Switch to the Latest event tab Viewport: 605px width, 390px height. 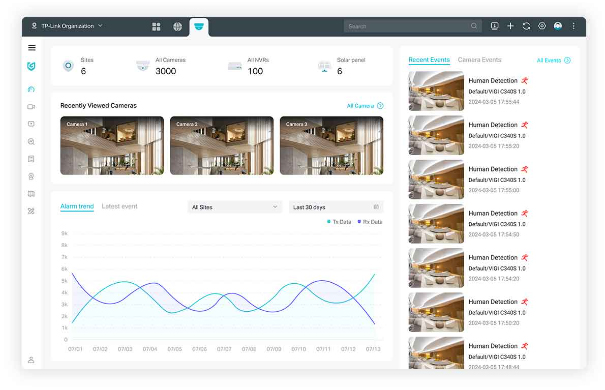pyautogui.click(x=120, y=206)
